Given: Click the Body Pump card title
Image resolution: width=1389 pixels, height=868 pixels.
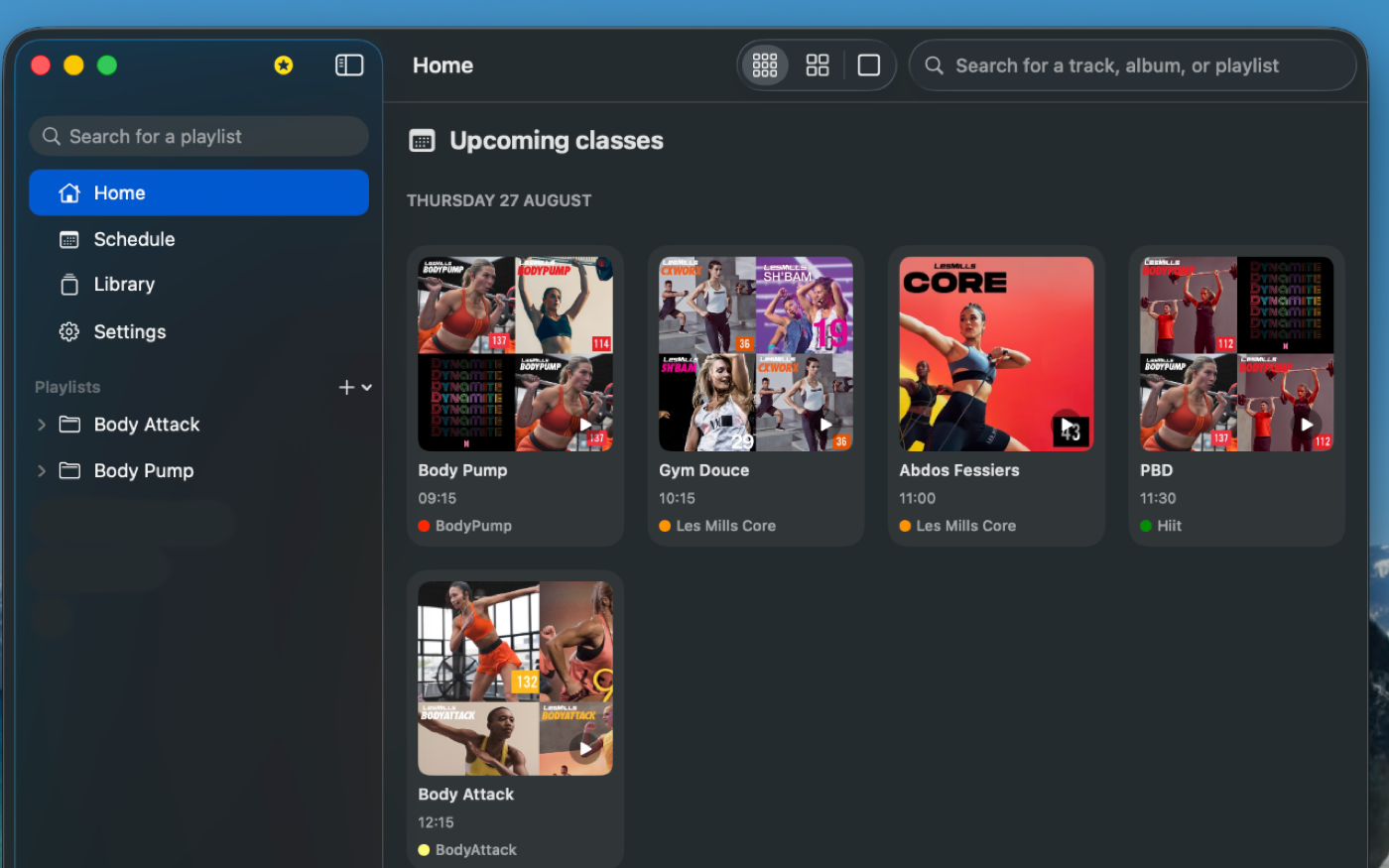Looking at the screenshot, I should click(462, 470).
